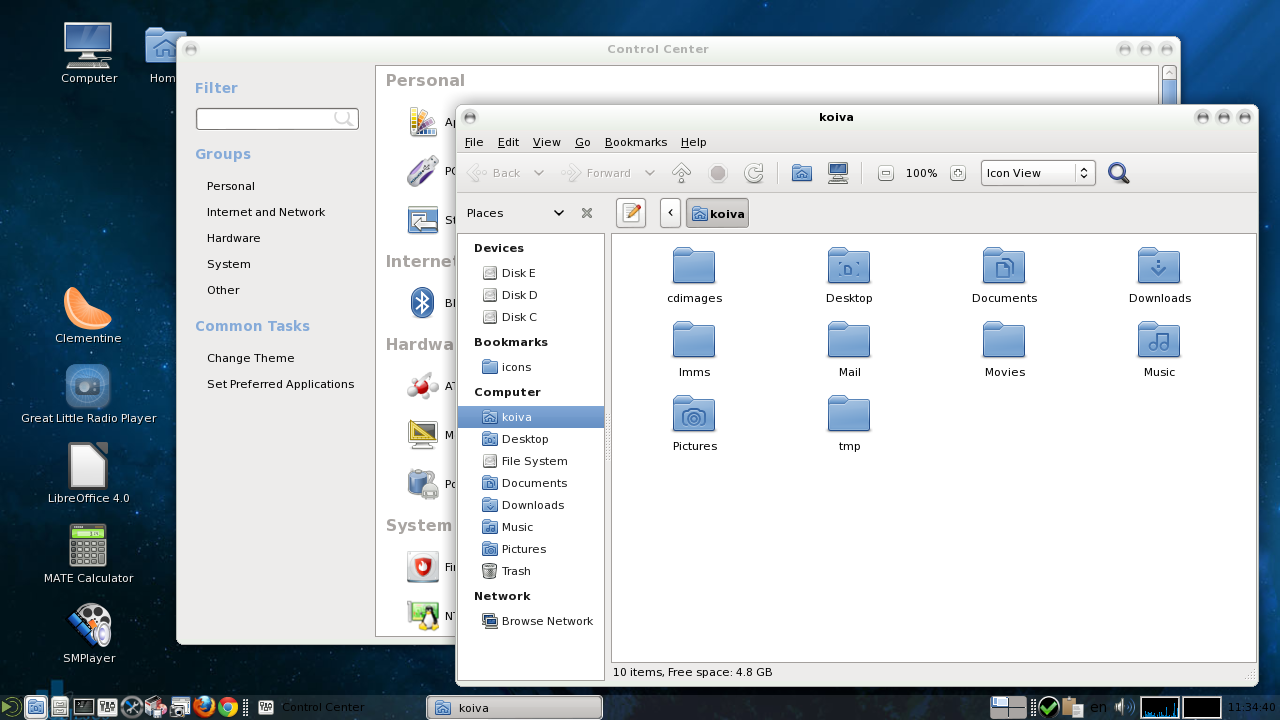The image size is (1280, 720).
Task: Zoom out with the minus button
Action: coord(885,173)
